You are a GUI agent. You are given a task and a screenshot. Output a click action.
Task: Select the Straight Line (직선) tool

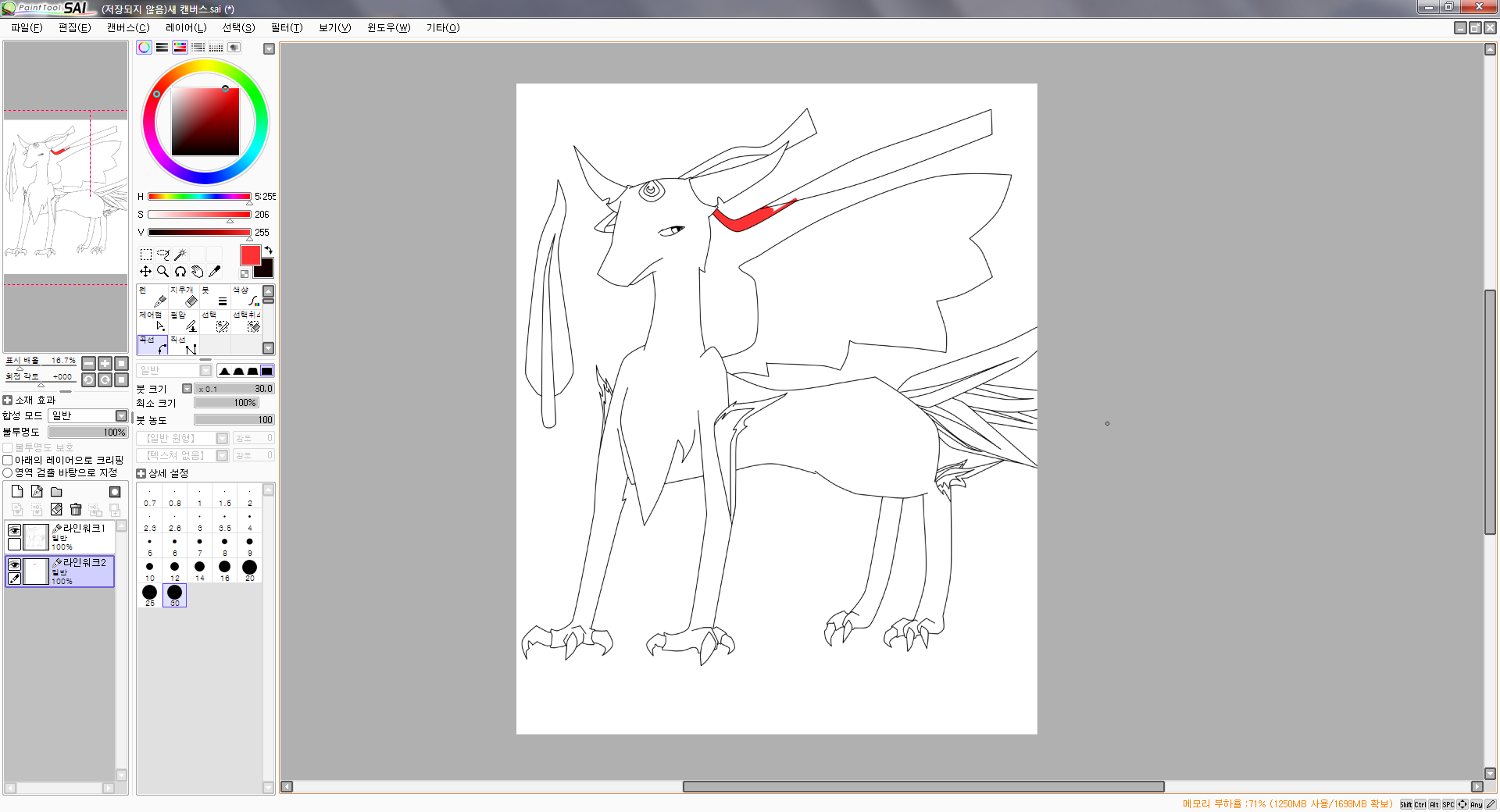(184, 345)
